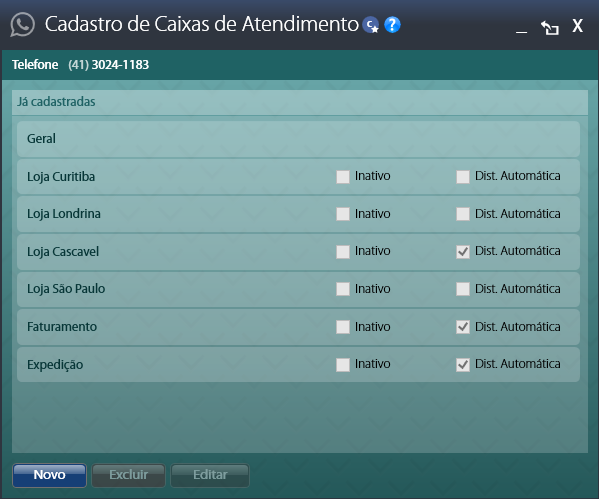599x499 pixels.
Task: Restore window with the arrow icon
Action: tap(550, 28)
